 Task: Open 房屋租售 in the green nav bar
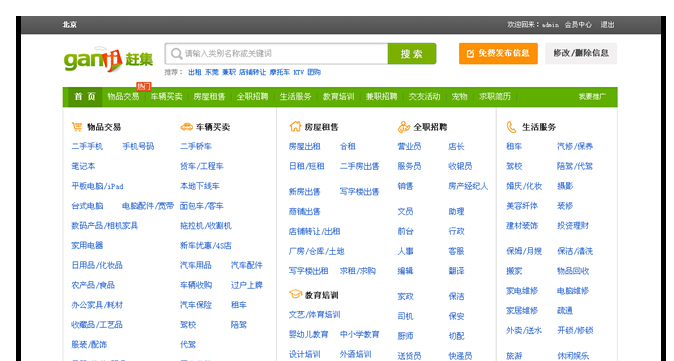(209, 97)
